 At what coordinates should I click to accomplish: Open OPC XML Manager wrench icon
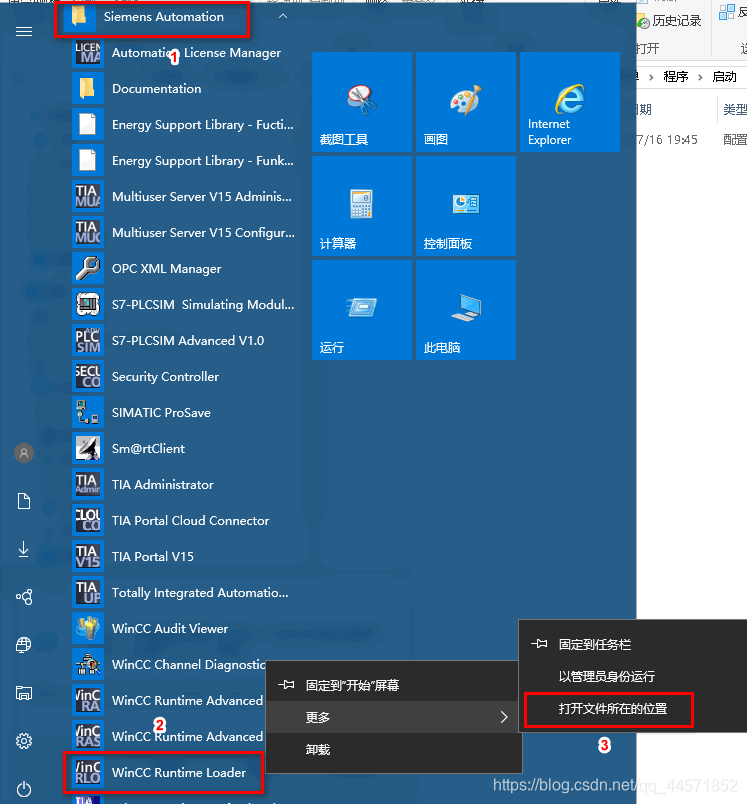point(88,268)
